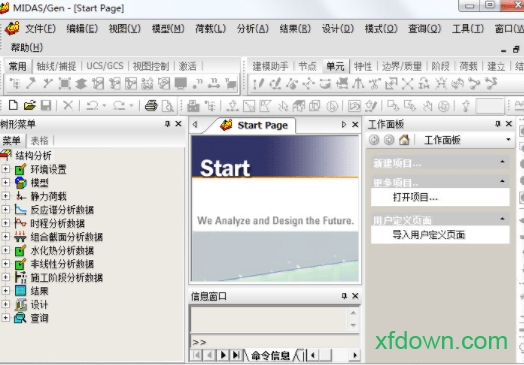The height and width of the screenshot is (365, 524).
Task: Click the 结果 tree icon
Action: 20,291
